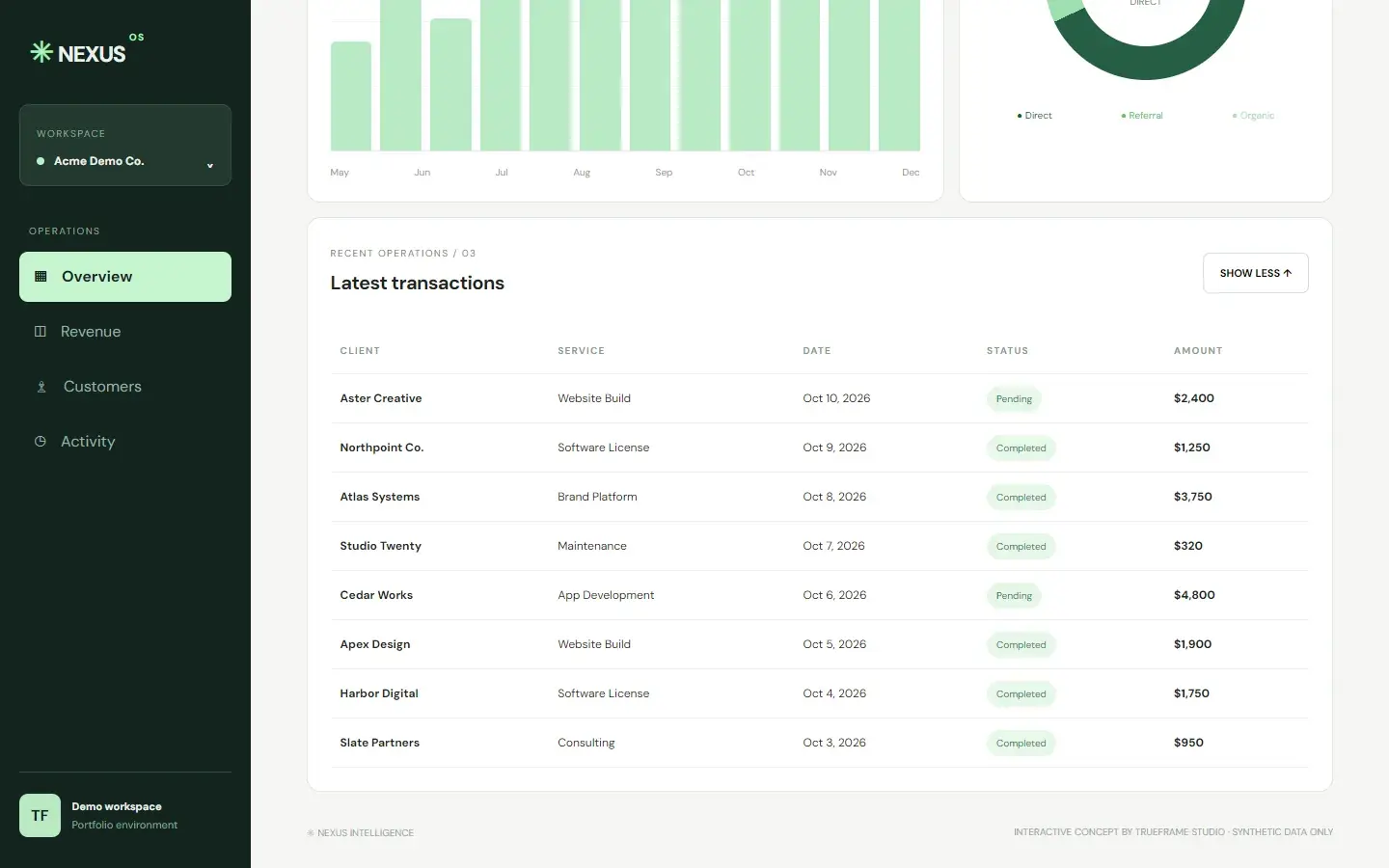Click the Pending badge for Cedar Works
Viewport: 1389px width, 868px height.
point(1014,596)
